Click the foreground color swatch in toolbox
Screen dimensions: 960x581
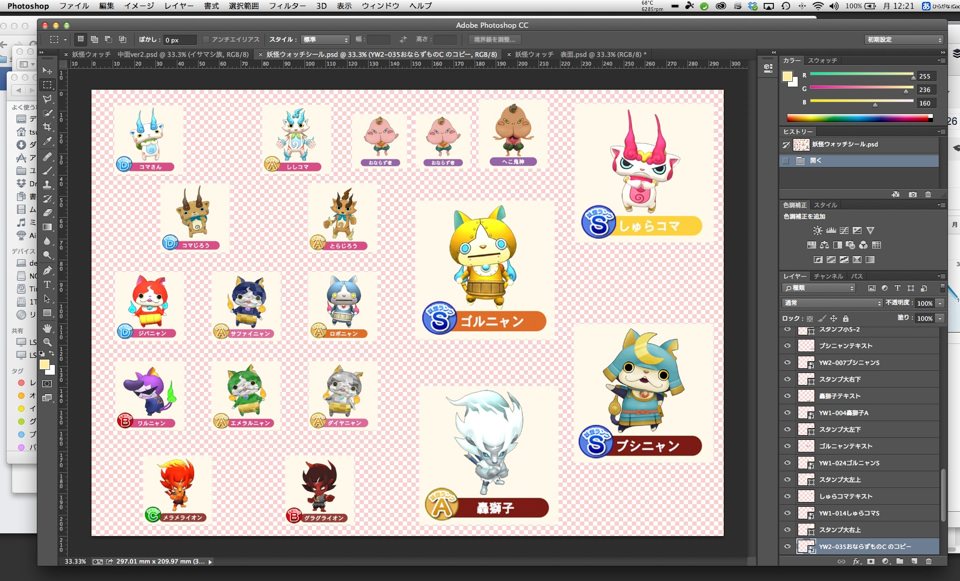44,365
